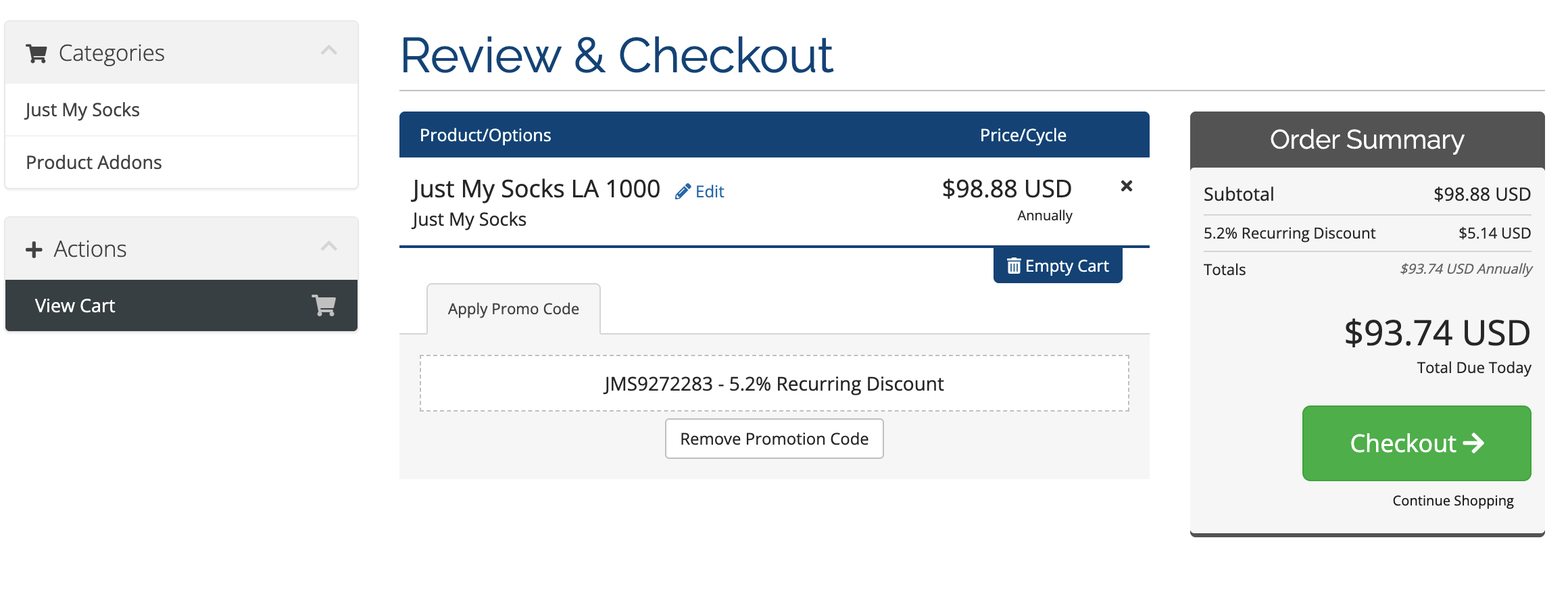Select View Cart in Actions
1568x615 pixels.
(x=181, y=305)
